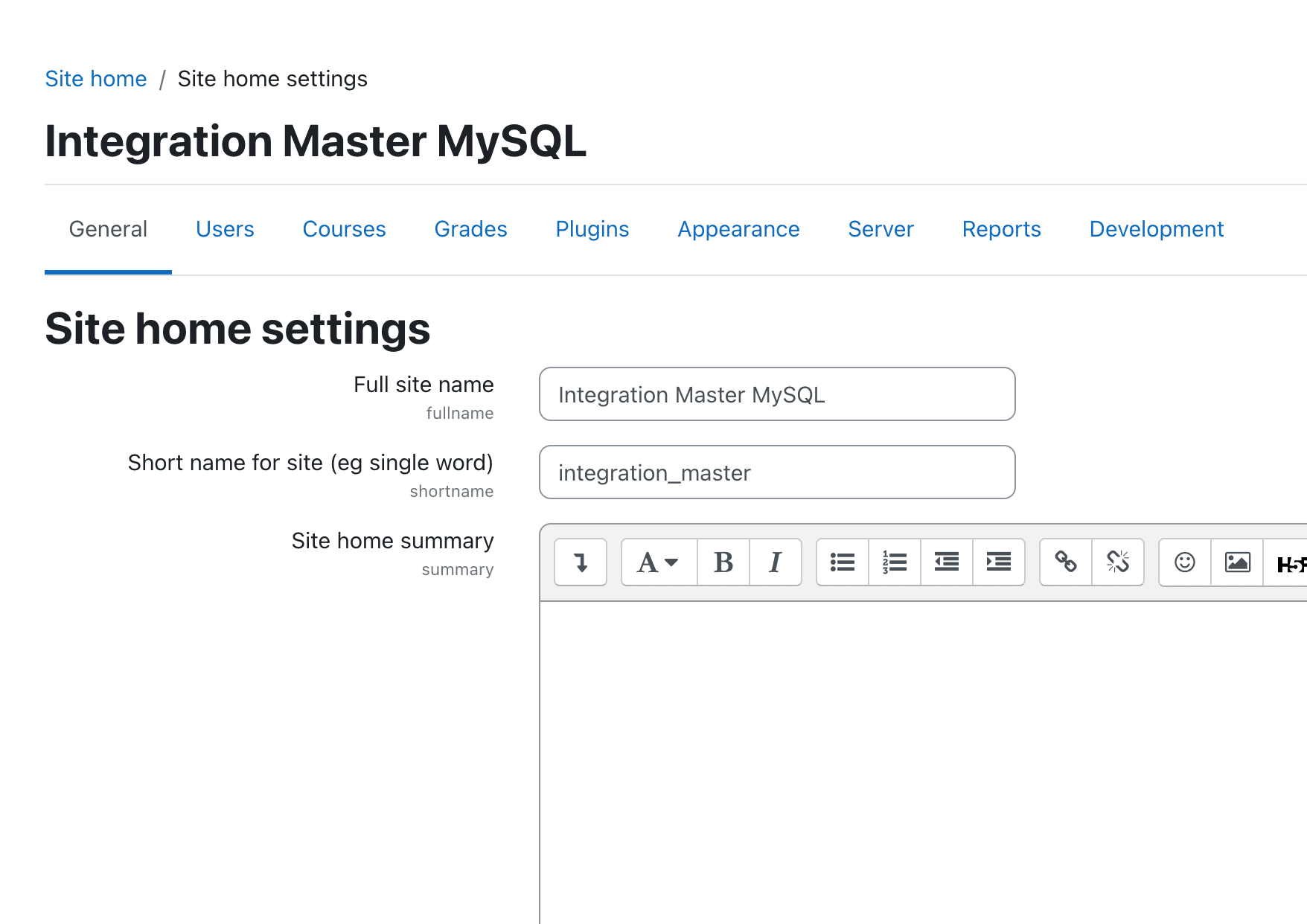
Task: Click the 'Site home settings' breadcrumb text
Action: point(272,79)
